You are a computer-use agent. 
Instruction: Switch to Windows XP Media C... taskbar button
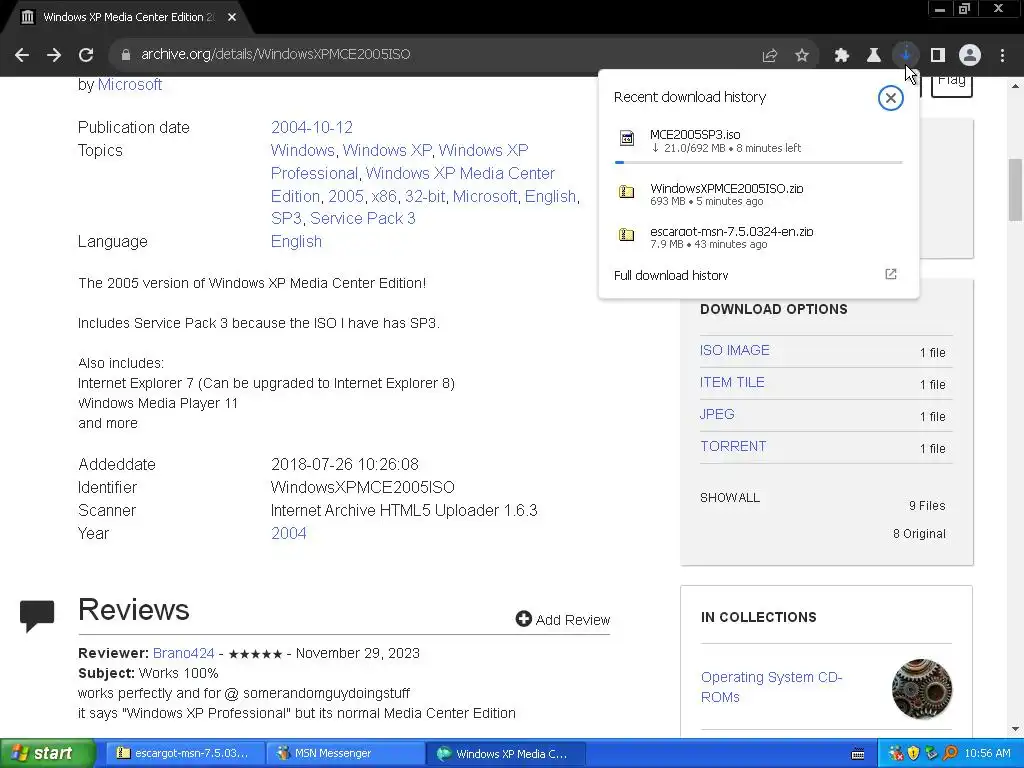click(507, 754)
